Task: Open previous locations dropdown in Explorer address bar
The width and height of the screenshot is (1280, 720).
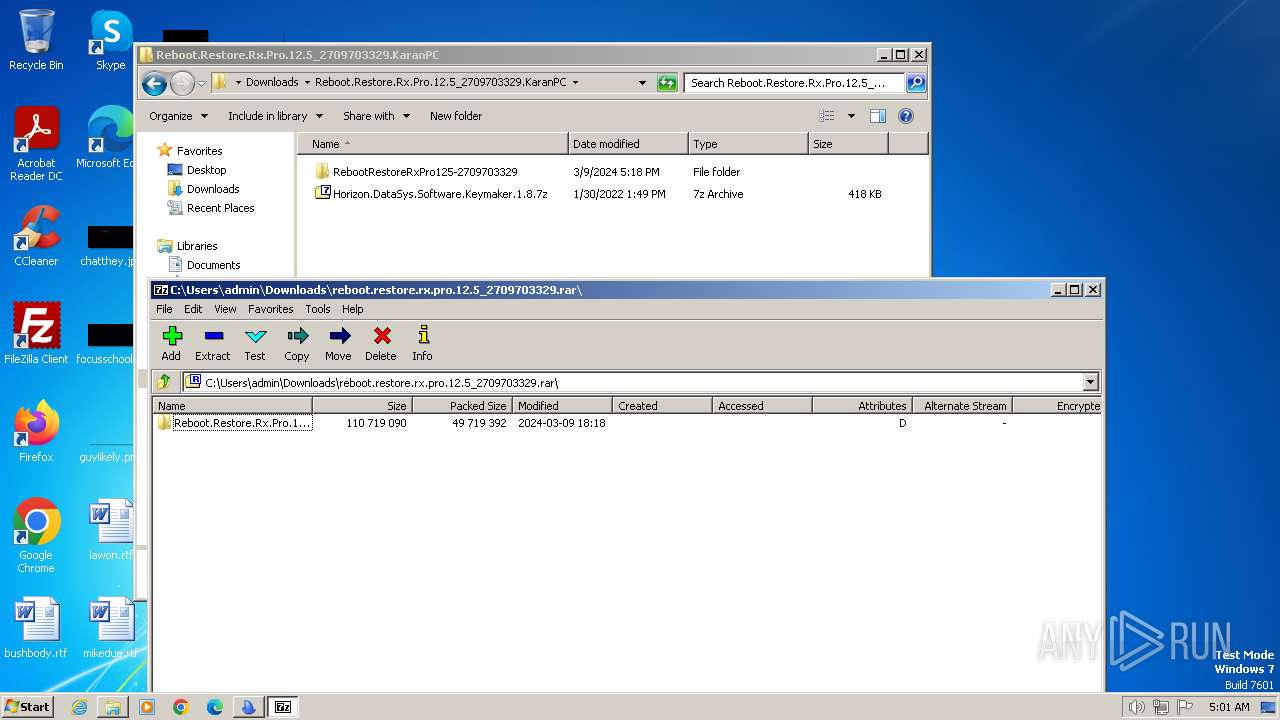Action: [x=642, y=83]
